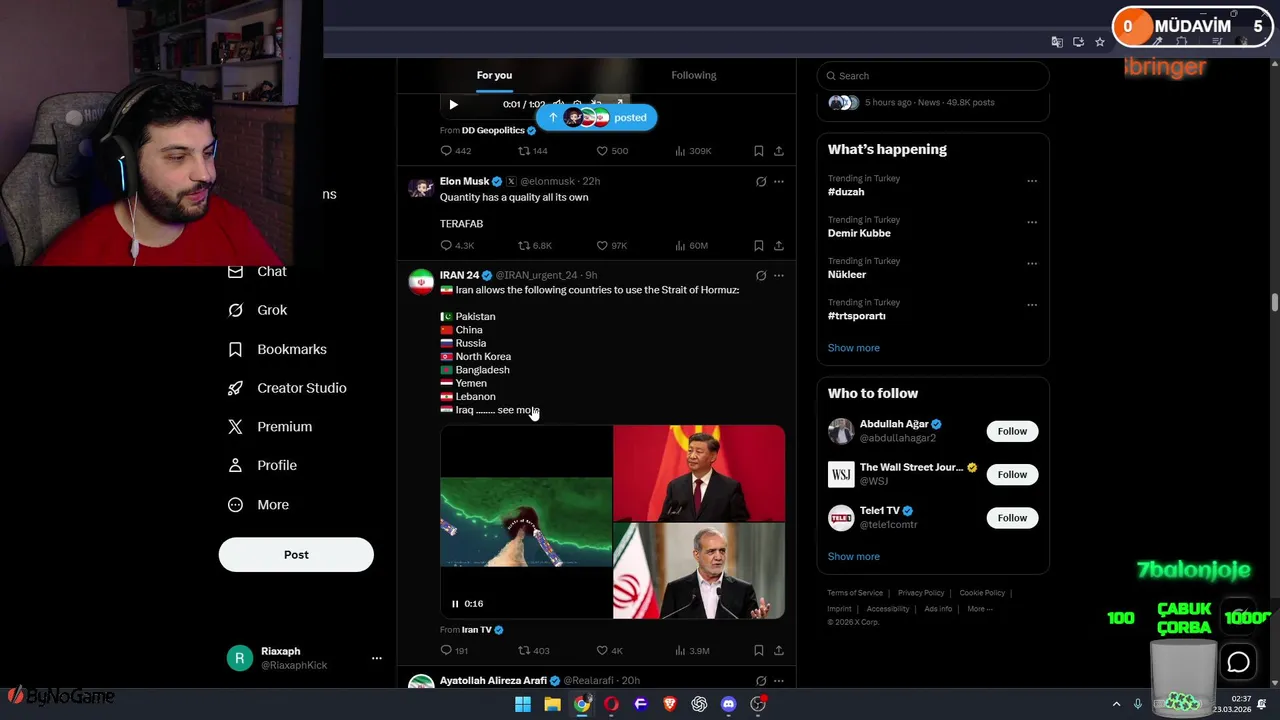View analytics of IRAN 24 post
The width and height of the screenshot is (1280, 720).
tap(692, 651)
